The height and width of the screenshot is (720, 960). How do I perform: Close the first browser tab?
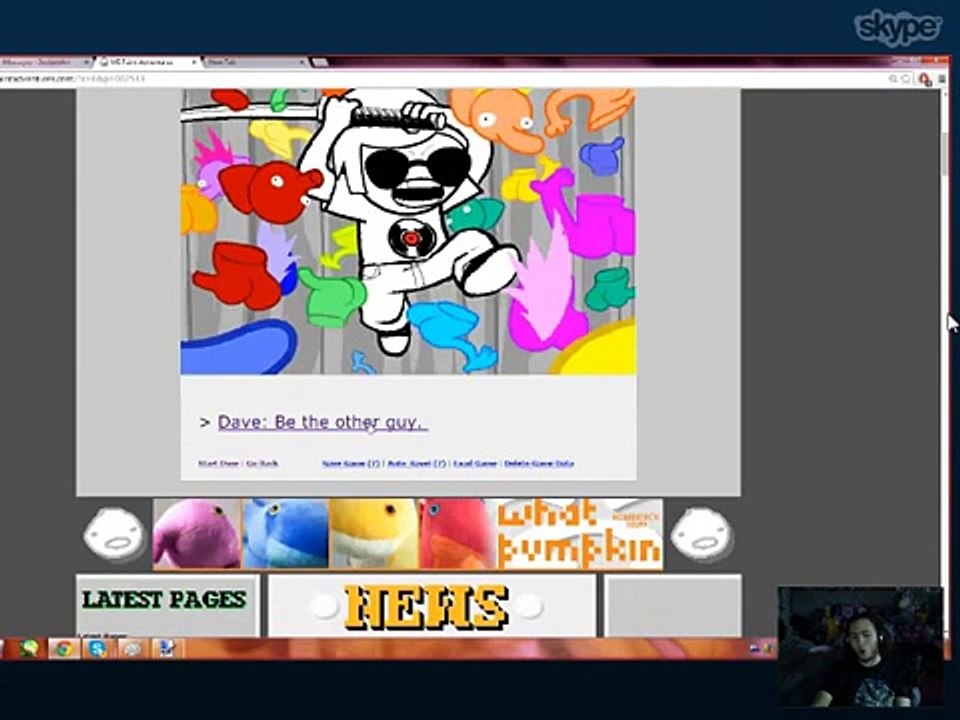87,62
